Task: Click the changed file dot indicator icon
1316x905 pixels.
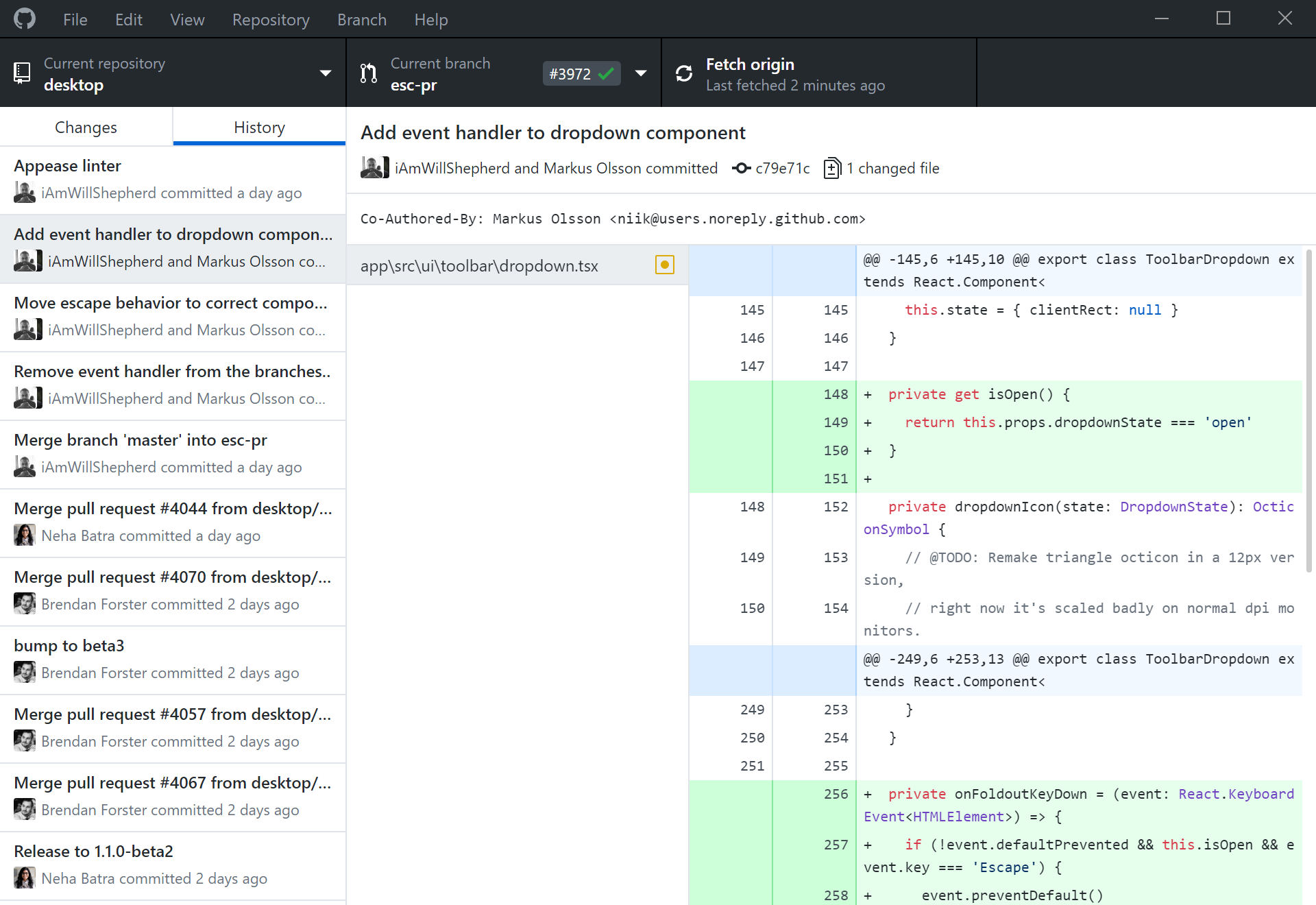Action: (x=665, y=264)
